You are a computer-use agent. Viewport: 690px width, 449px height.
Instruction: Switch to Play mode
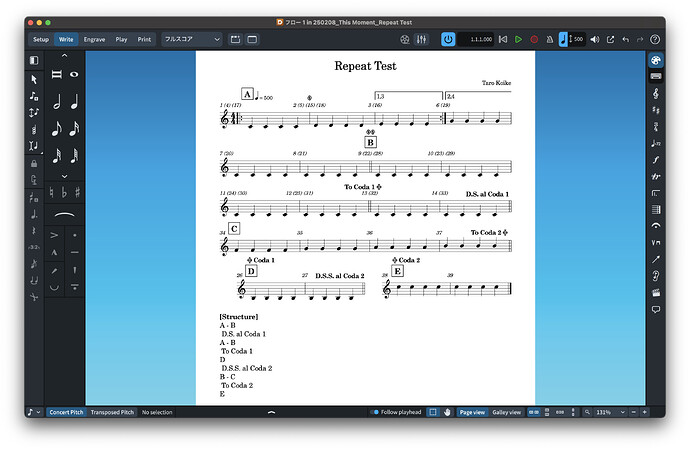[121, 40]
